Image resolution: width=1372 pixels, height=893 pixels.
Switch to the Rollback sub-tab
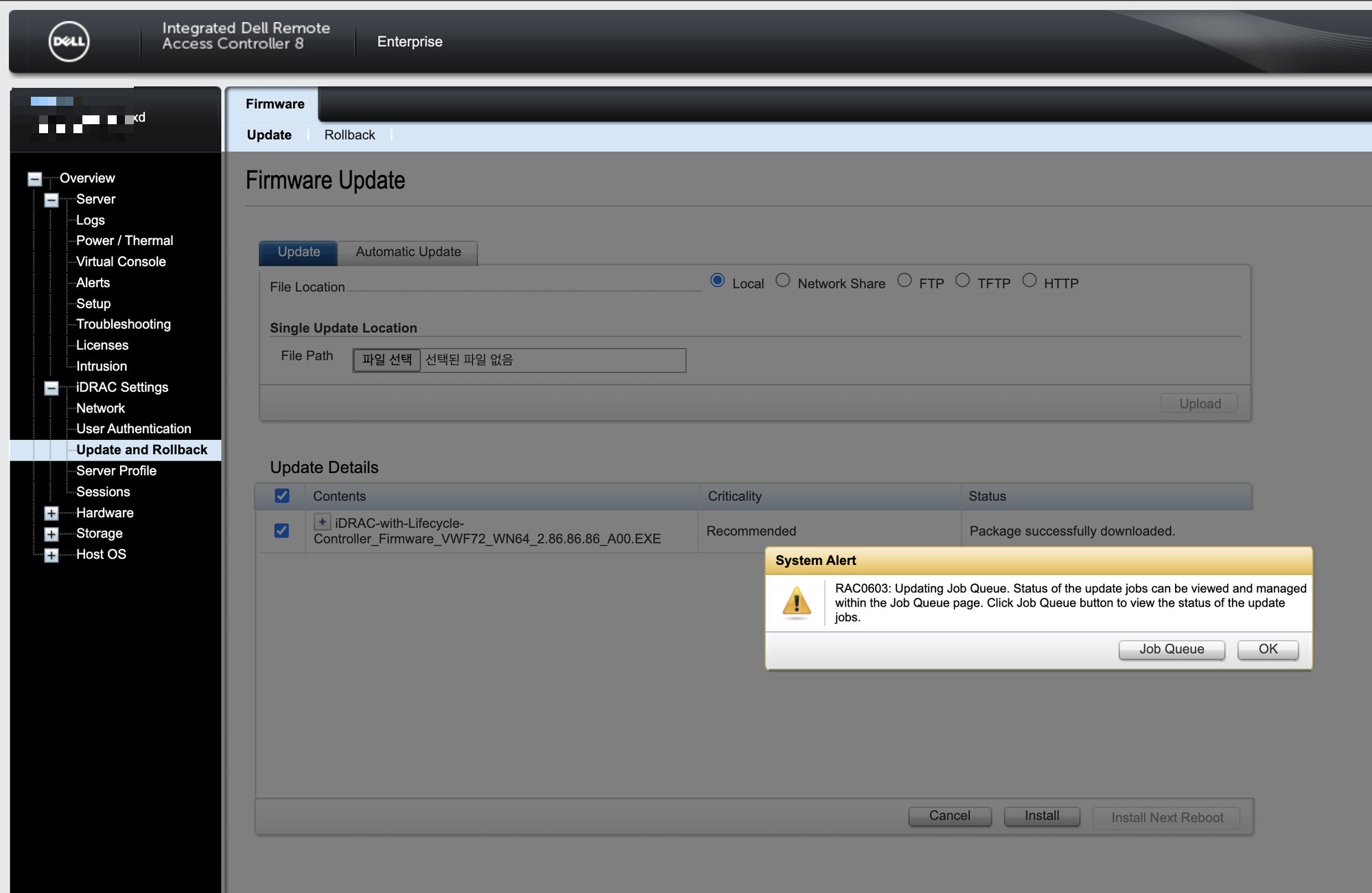(x=349, y=135)
